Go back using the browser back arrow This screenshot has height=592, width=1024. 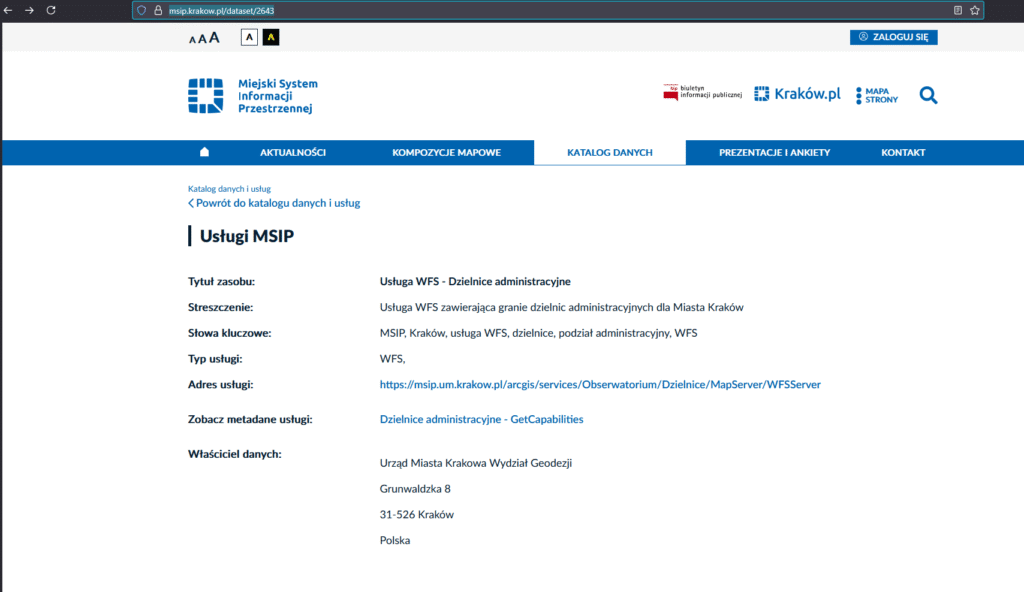coord(8,10)
